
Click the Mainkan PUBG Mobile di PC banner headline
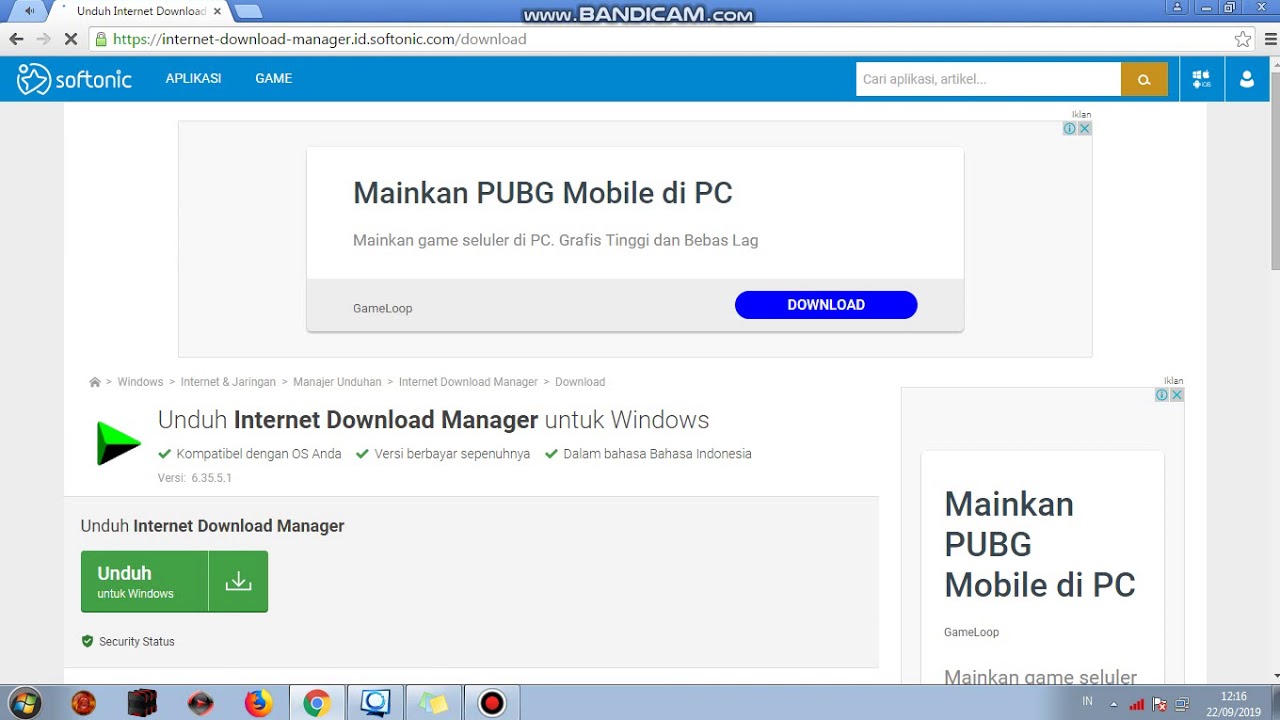point(543,193)
